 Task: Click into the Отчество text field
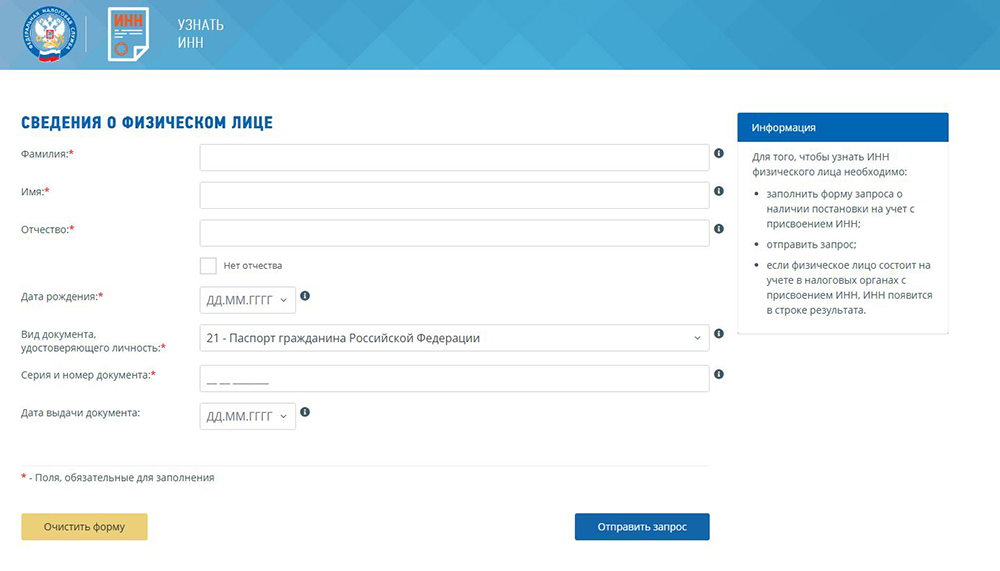[x=454, y=233]
